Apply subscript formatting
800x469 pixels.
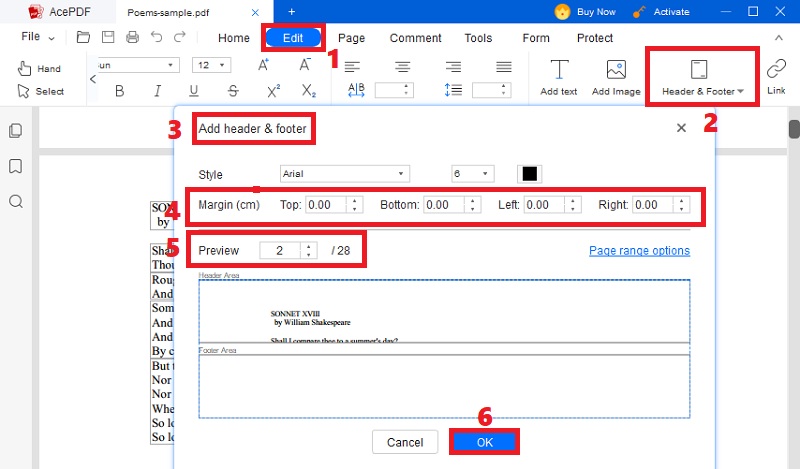tap(308, 91)
